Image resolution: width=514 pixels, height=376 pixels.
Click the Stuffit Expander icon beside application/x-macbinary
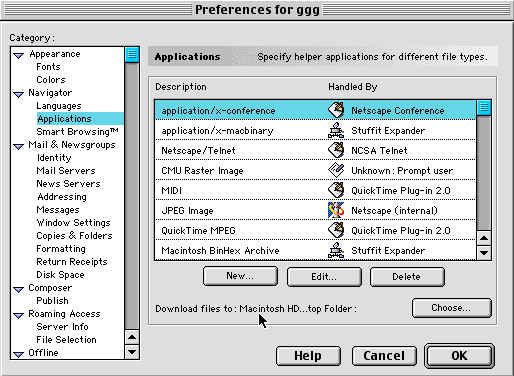[x=336, y=130]
